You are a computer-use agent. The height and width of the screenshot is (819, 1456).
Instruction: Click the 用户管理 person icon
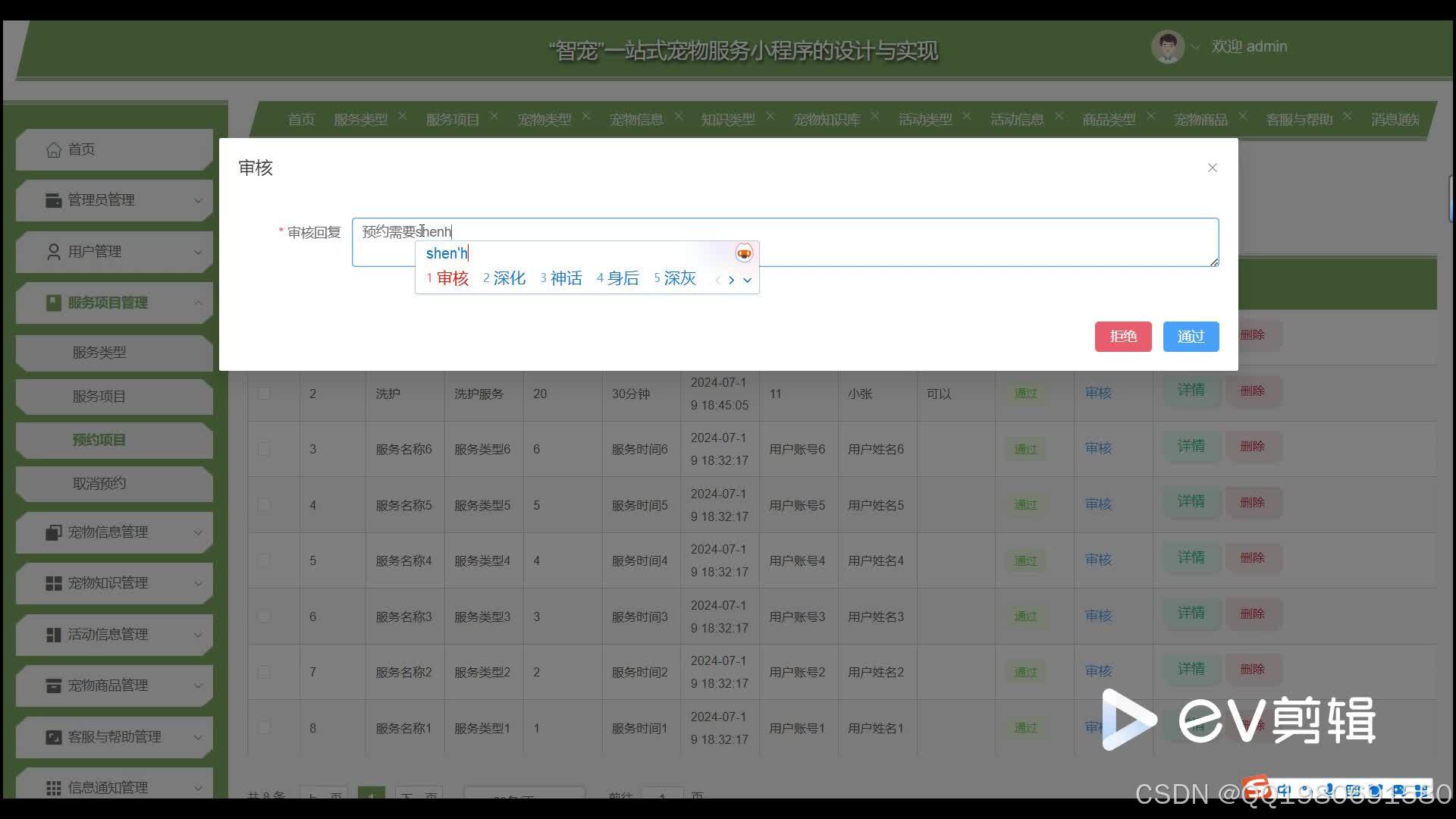[53, 252]
